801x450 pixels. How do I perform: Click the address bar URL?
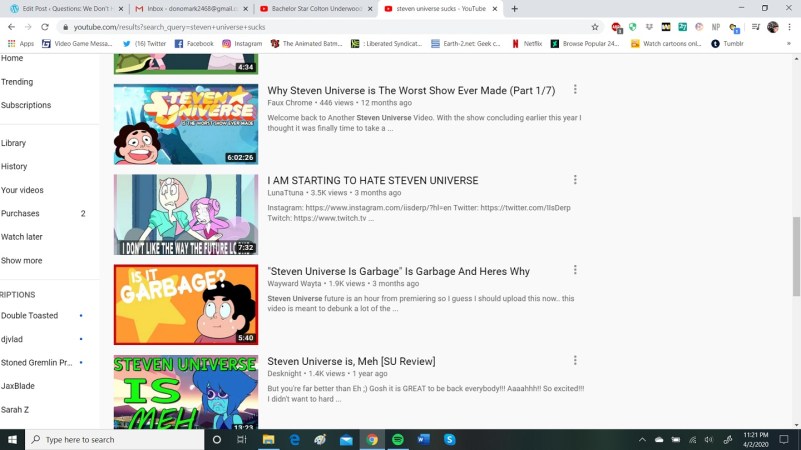[x=170, y=27]
